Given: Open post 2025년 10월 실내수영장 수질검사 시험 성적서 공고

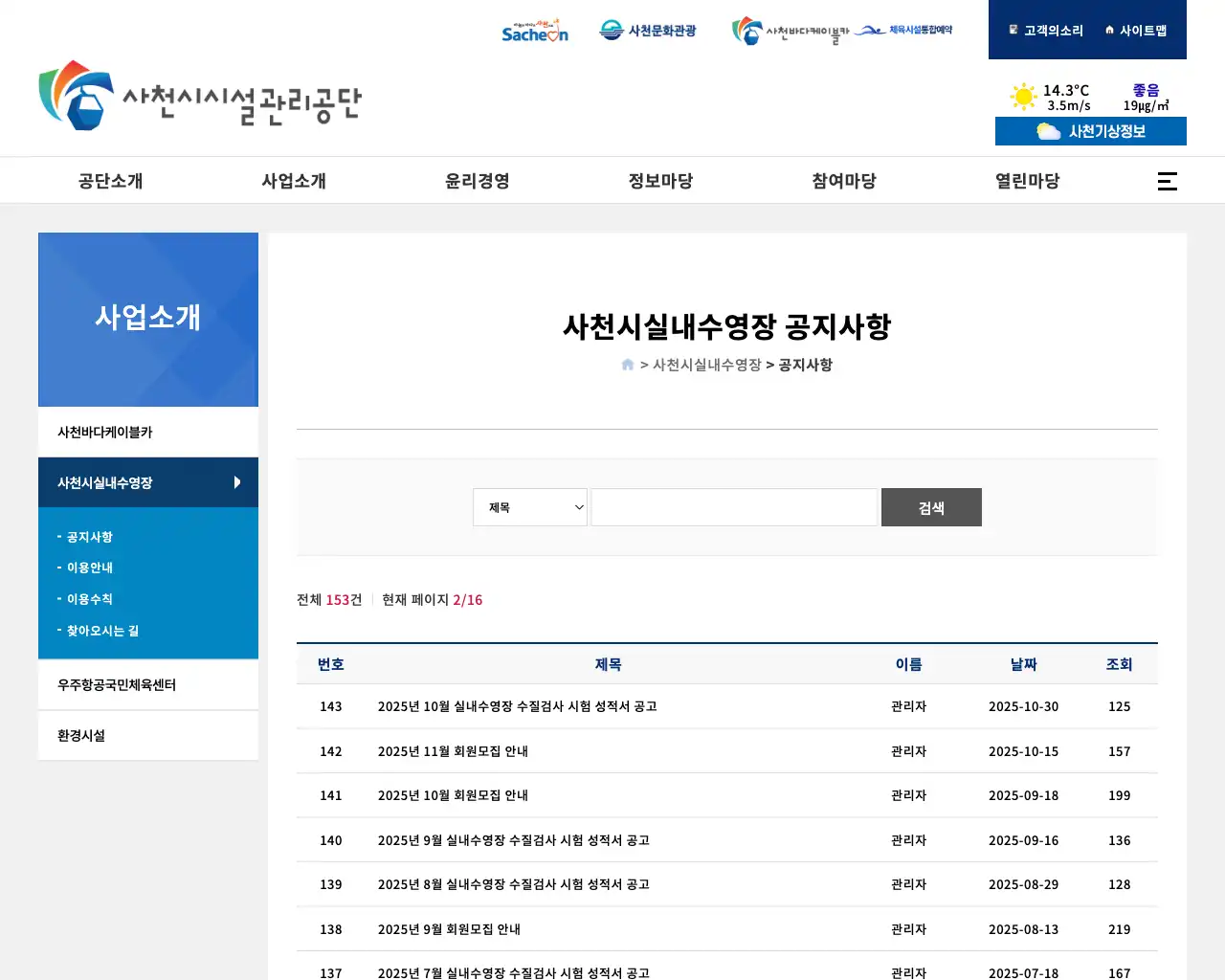Looking at the screenshot, I should point(518,706).
